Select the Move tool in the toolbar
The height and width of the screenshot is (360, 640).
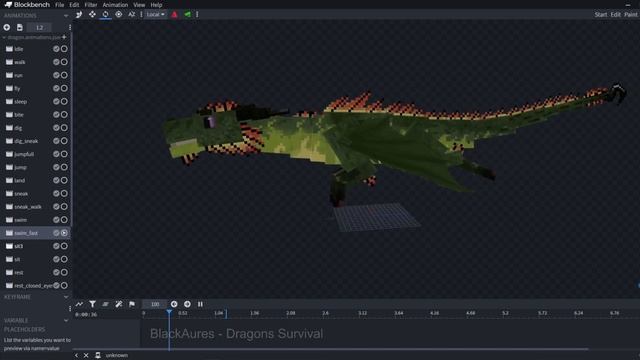point(92,14)
